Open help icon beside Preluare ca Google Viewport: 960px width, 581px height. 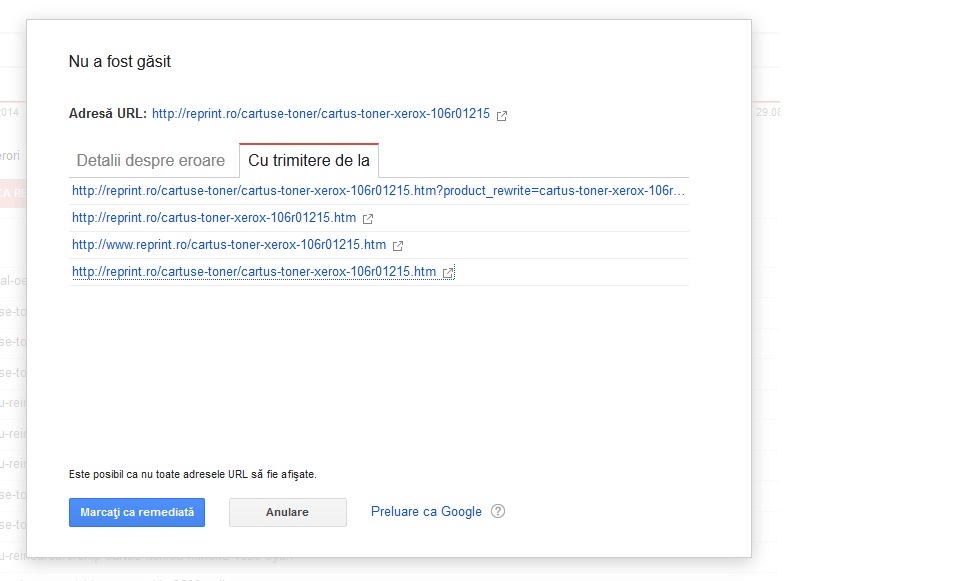coord(498,512)
